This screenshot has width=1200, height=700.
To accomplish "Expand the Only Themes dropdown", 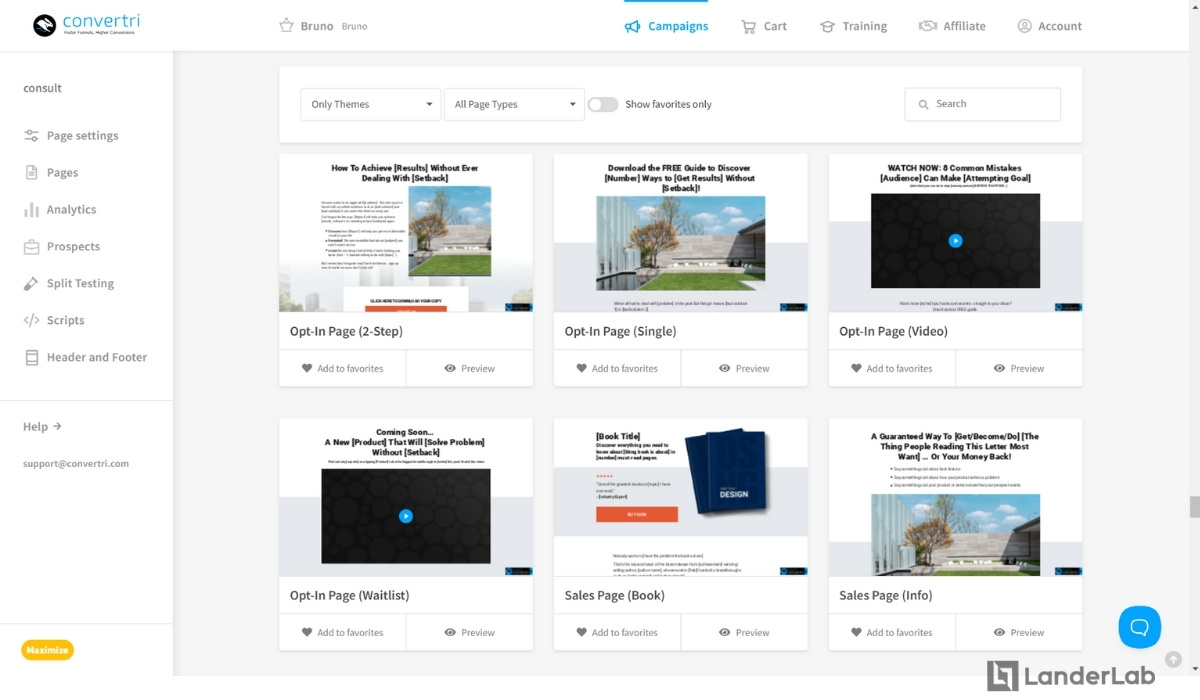I will click(x=371, y=105).
